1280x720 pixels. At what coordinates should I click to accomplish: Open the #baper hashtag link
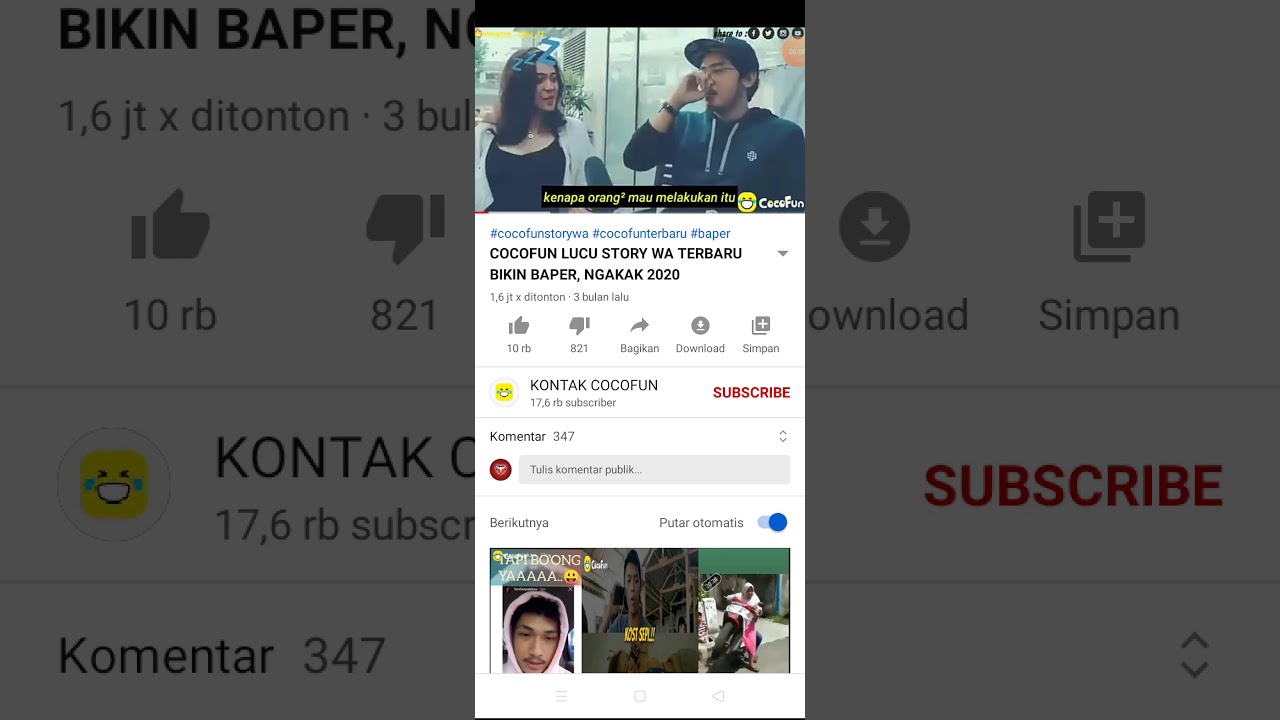(710, 233)
